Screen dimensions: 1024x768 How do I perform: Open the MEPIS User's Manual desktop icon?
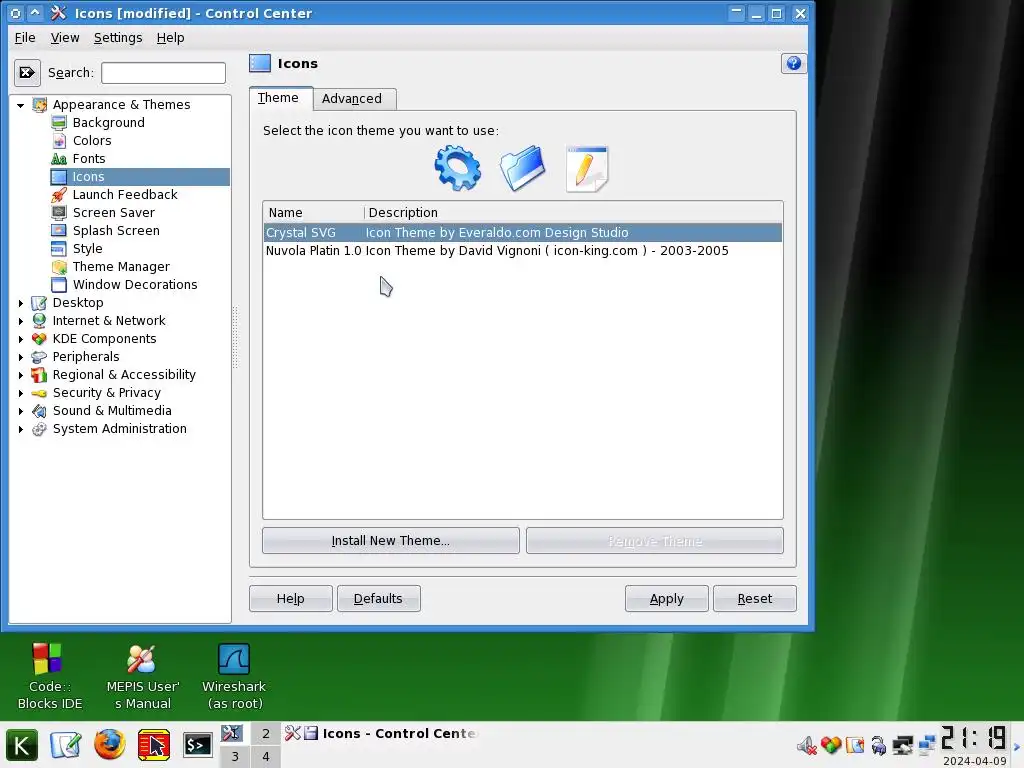(142, 677)
